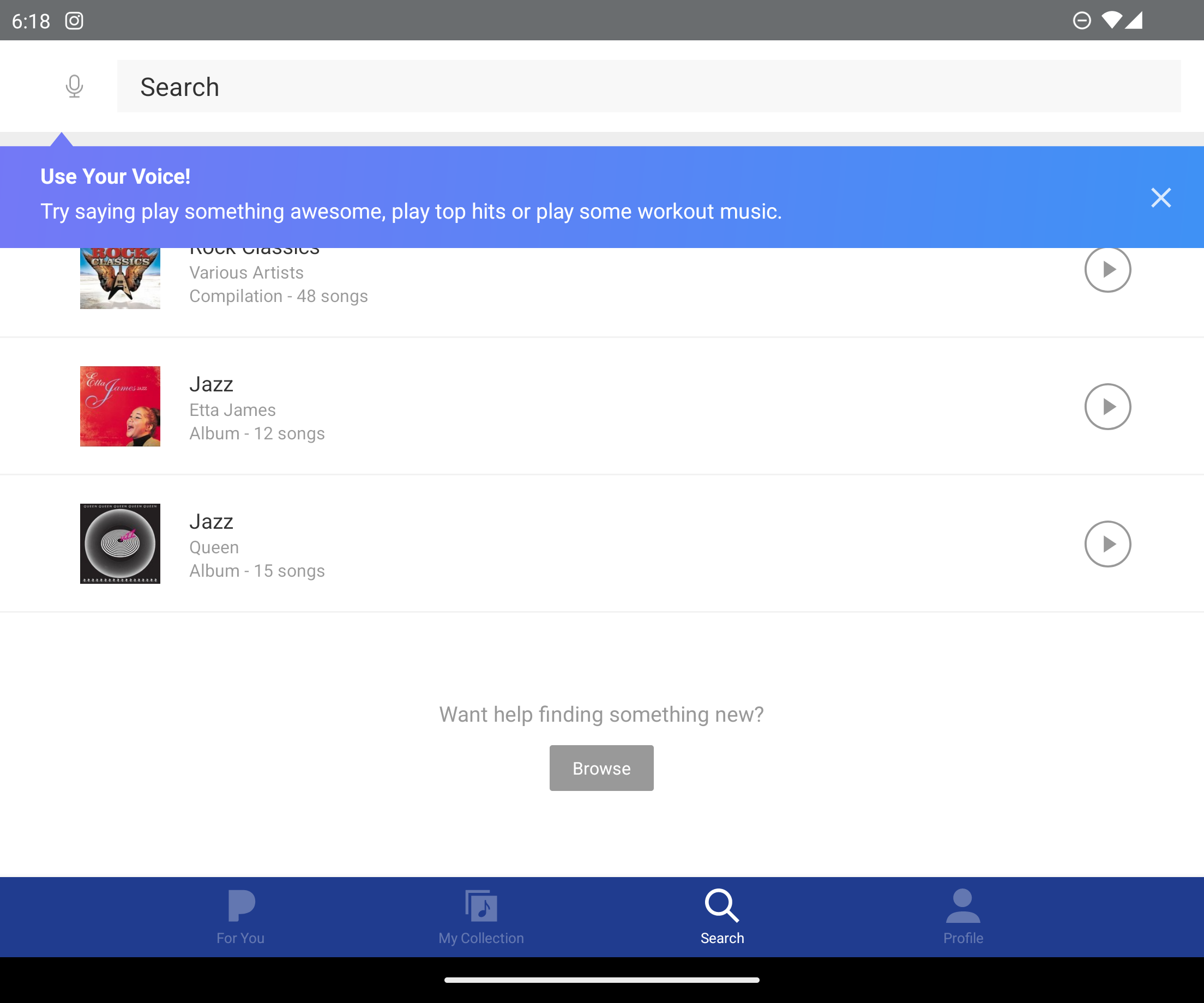Open Rock Classics album artwork

[x=120, y=279]
